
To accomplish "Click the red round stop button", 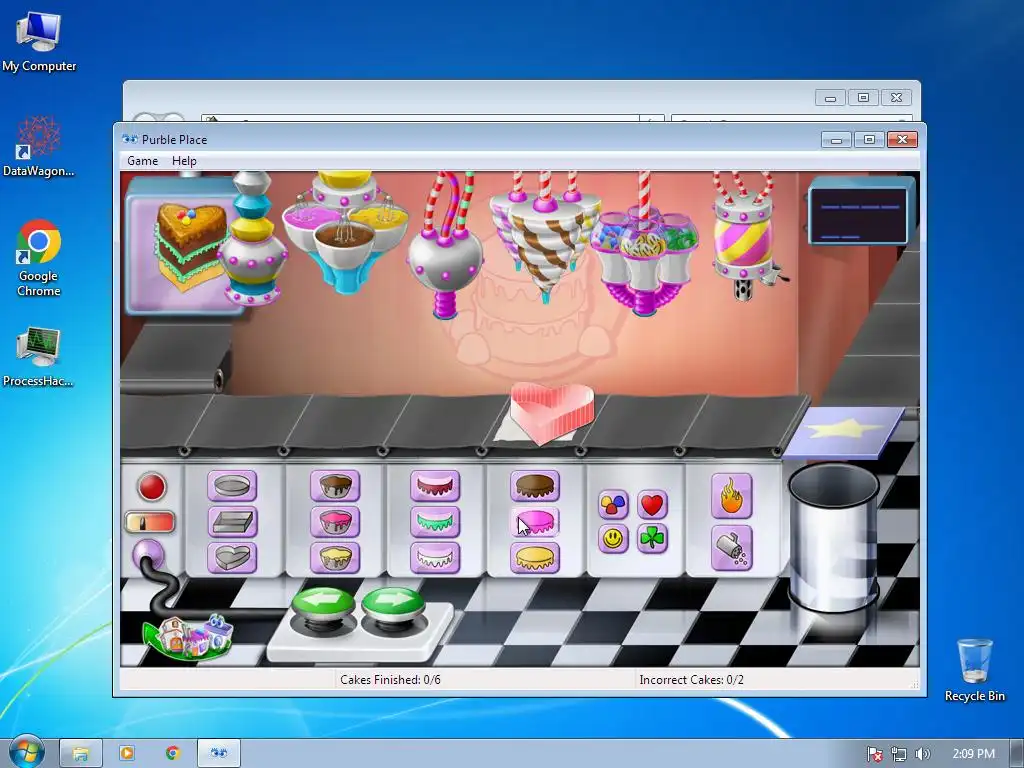I will coord(152,487).
